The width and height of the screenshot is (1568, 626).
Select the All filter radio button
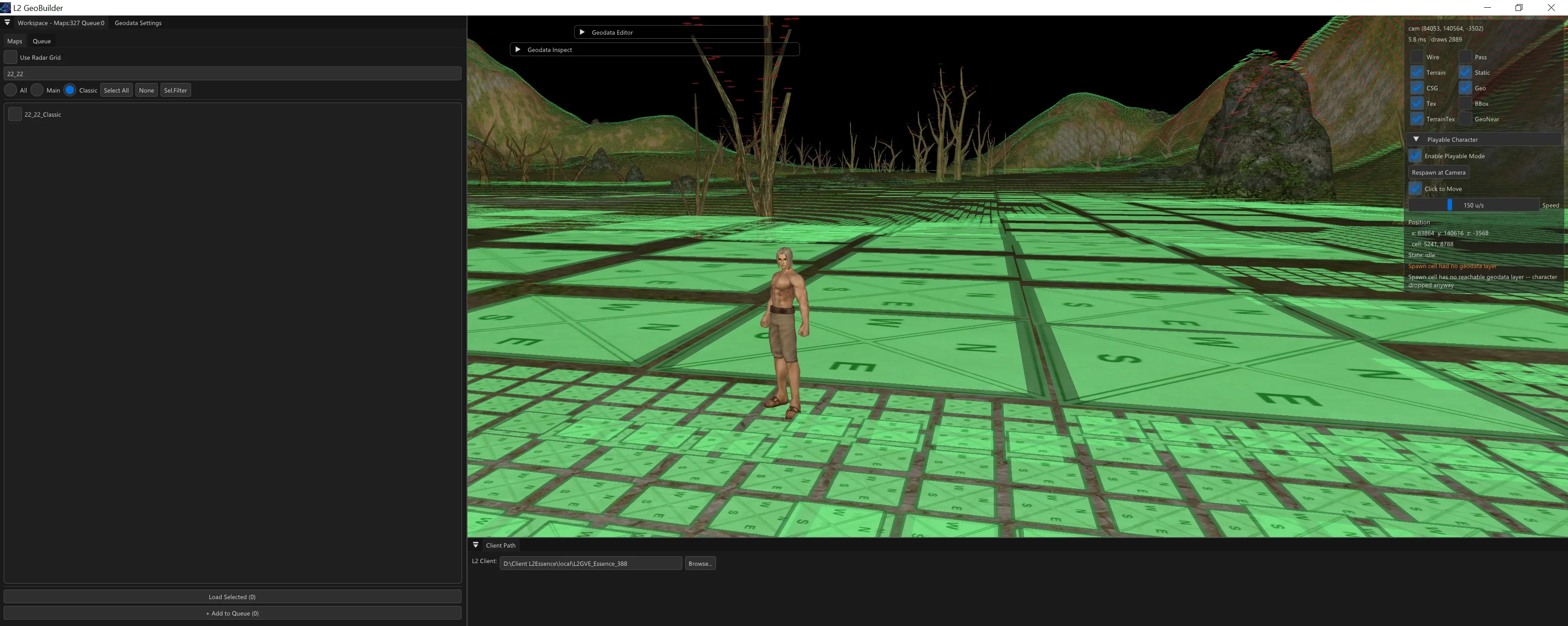[10, 90]
